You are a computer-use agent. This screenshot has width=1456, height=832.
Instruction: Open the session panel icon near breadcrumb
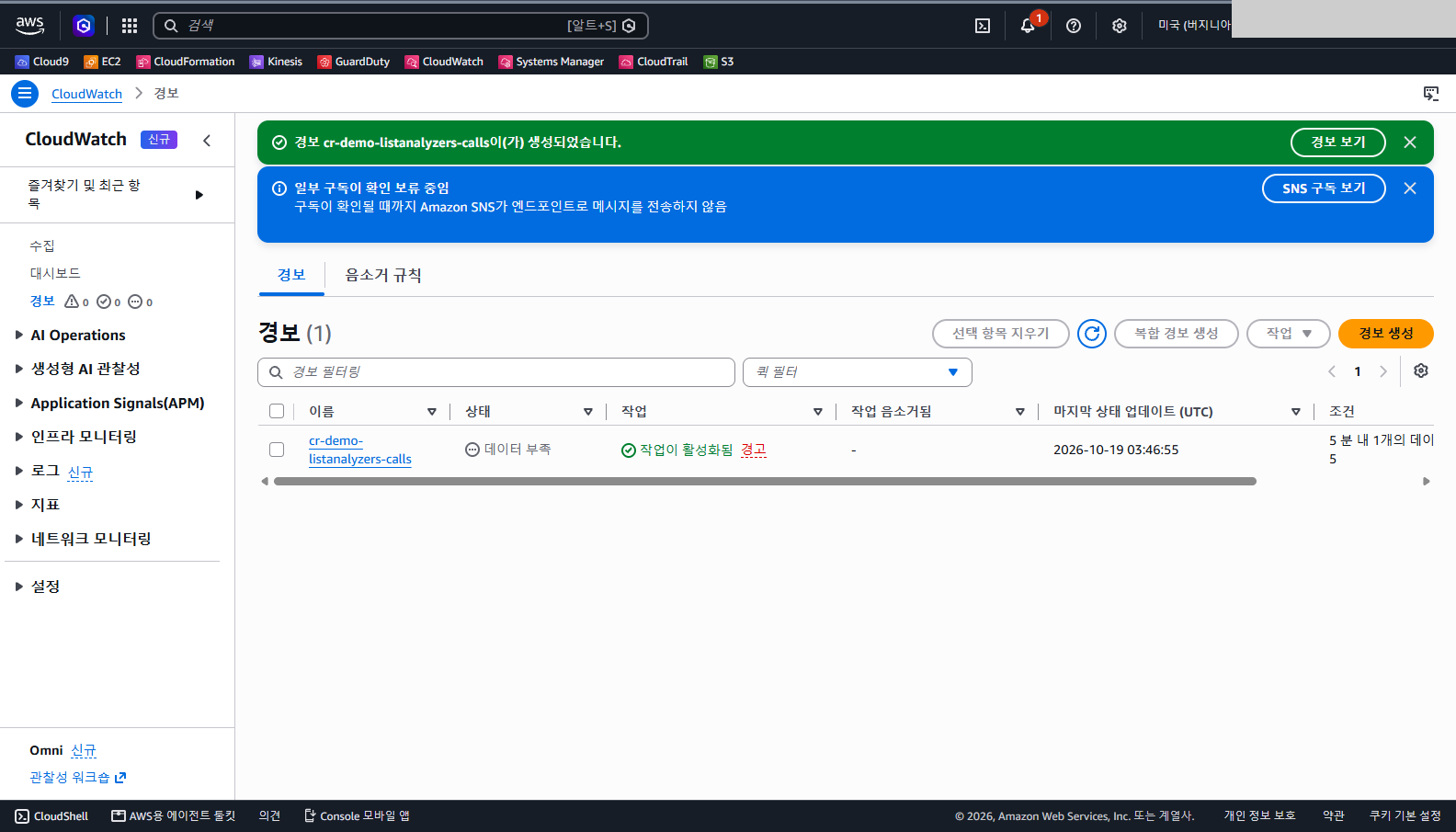point(1431,94)
